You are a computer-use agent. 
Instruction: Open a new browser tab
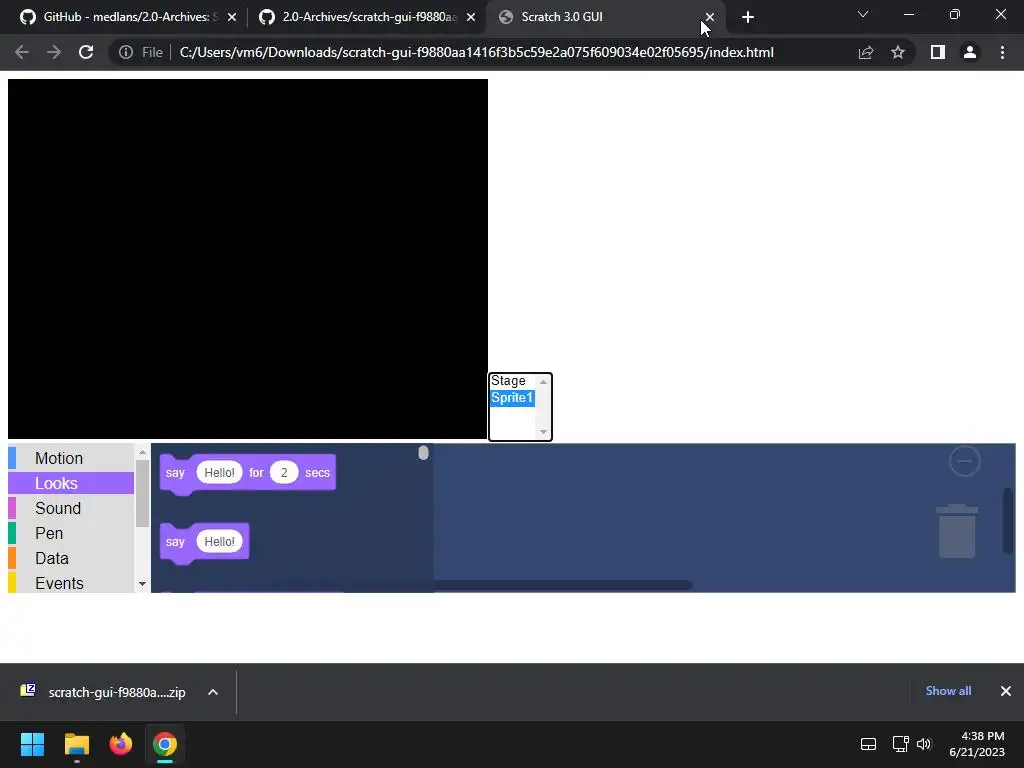tap(748, 17)
